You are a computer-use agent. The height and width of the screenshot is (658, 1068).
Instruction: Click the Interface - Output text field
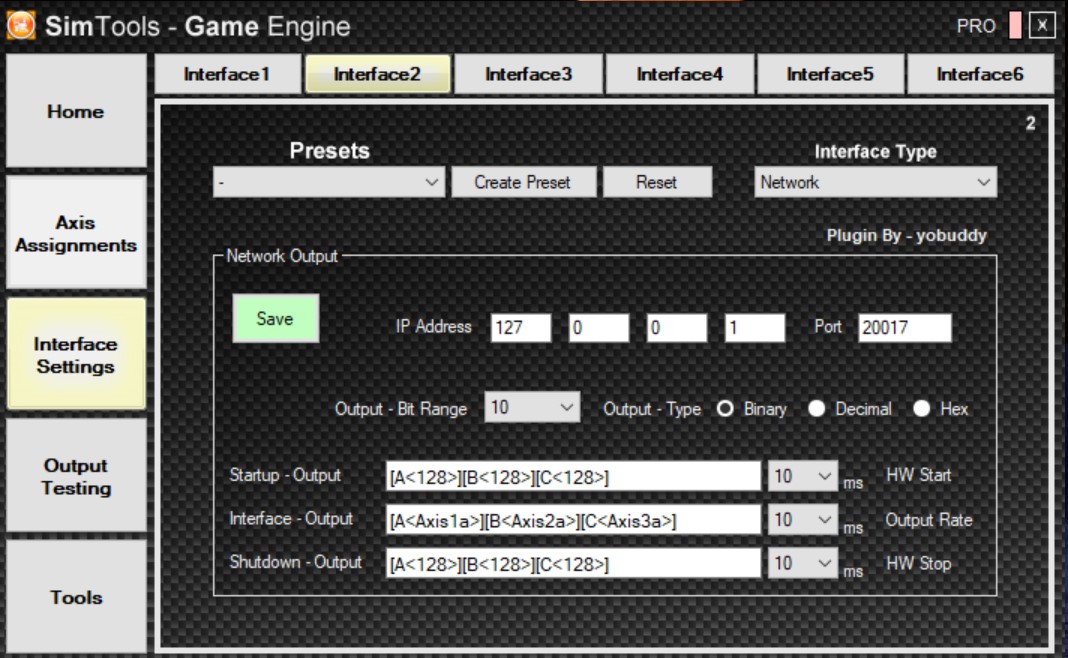click(573, 520)
